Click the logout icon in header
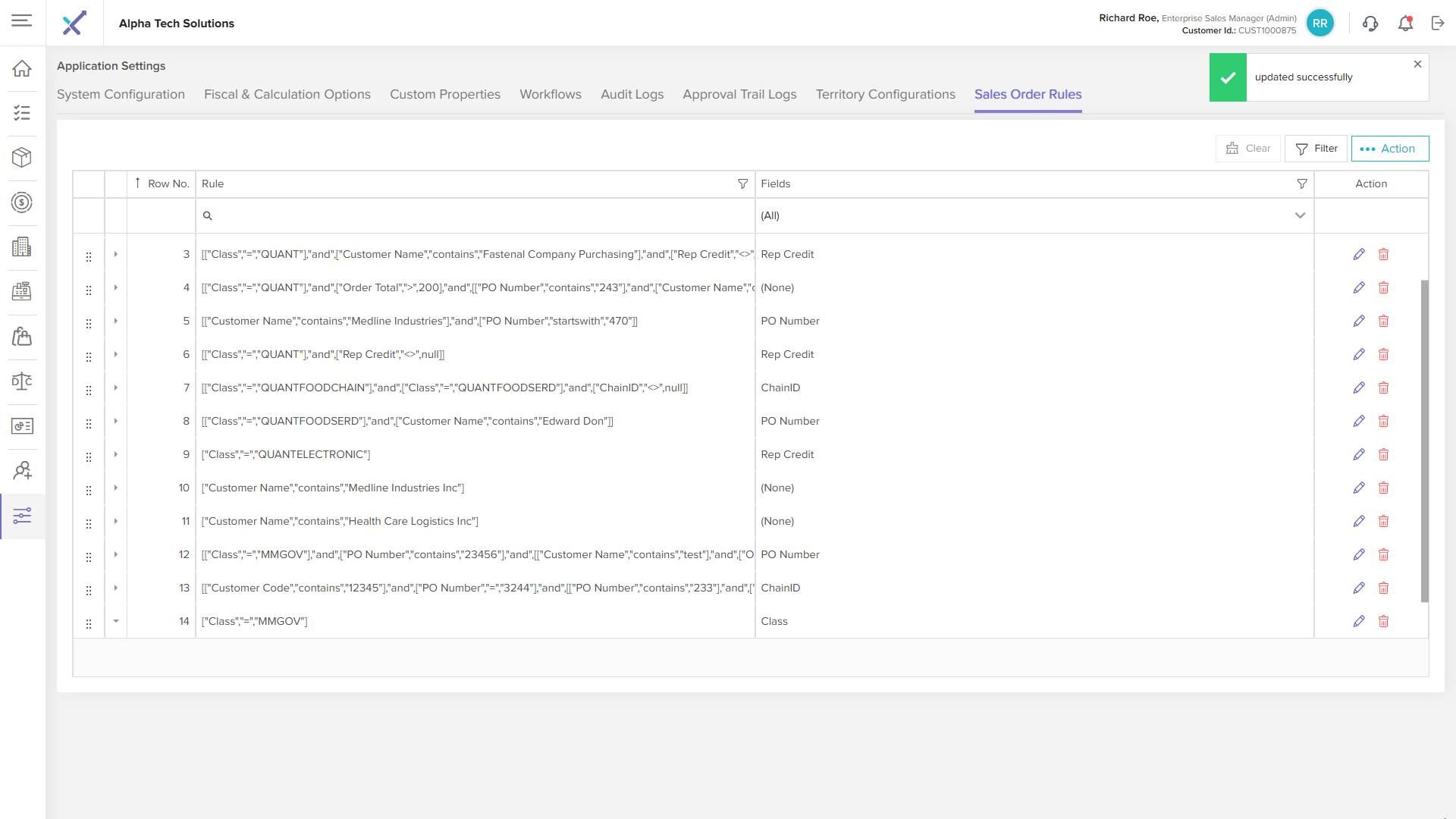 click(x=1438, y=24)
